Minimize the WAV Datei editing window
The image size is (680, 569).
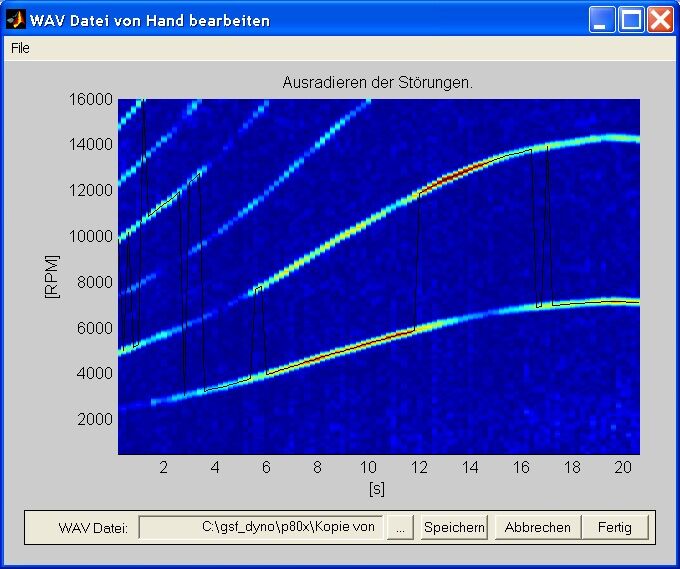tap(602, 20)
